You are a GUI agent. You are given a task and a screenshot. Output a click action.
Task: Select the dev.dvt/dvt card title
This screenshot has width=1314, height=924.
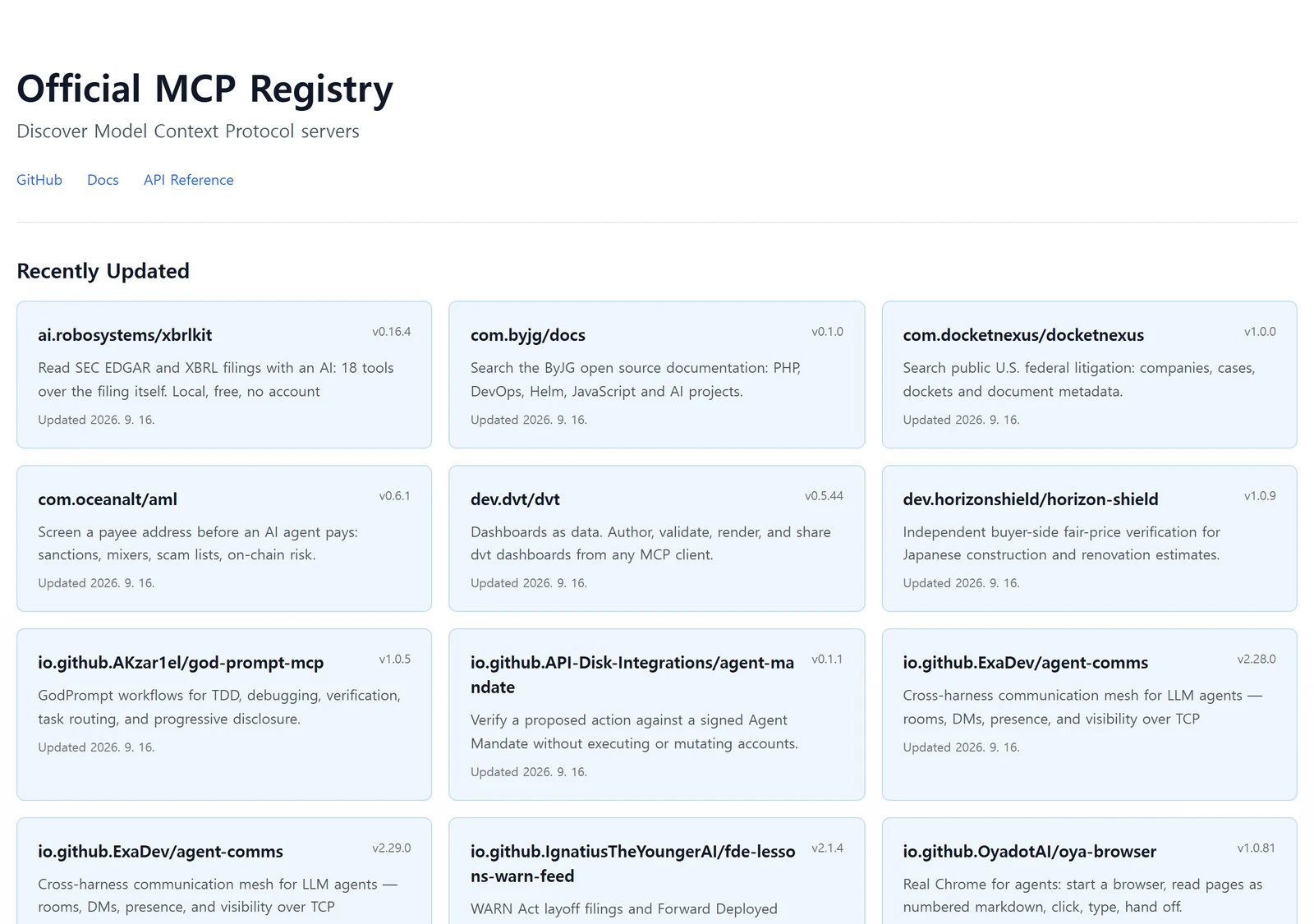click(515, 499)
